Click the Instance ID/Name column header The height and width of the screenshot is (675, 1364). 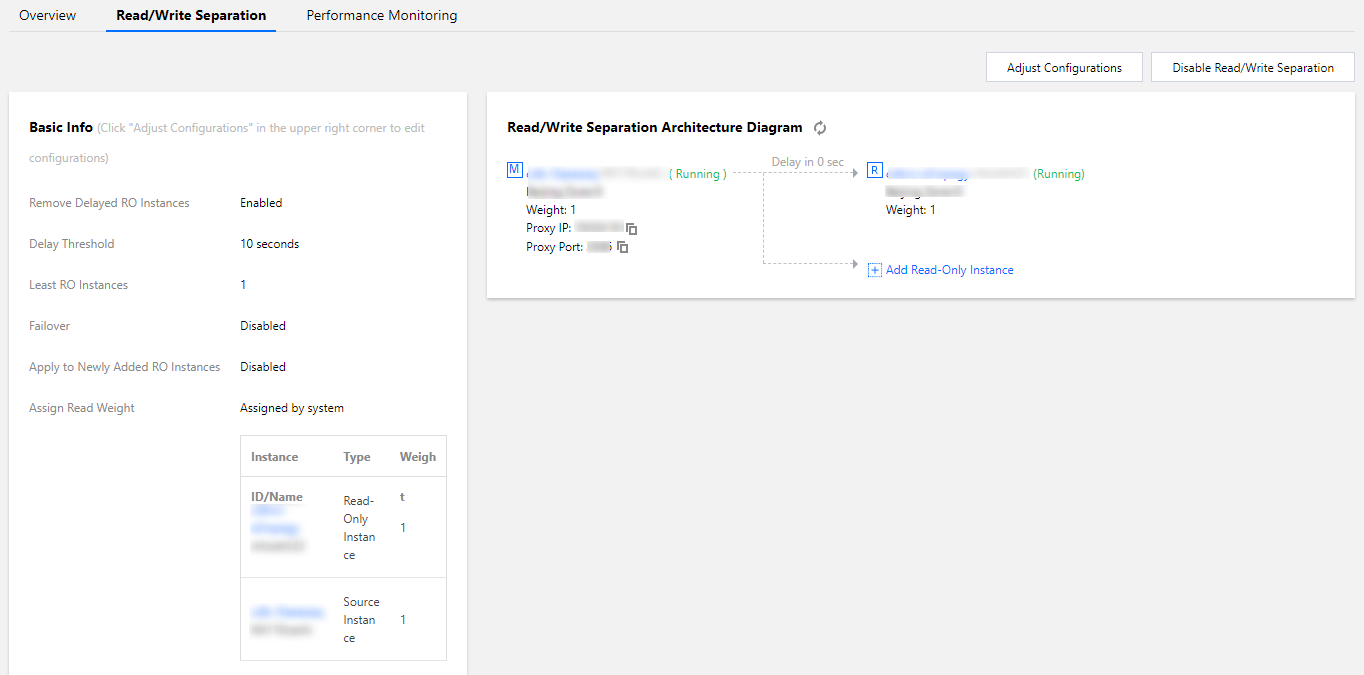(275, 457)
